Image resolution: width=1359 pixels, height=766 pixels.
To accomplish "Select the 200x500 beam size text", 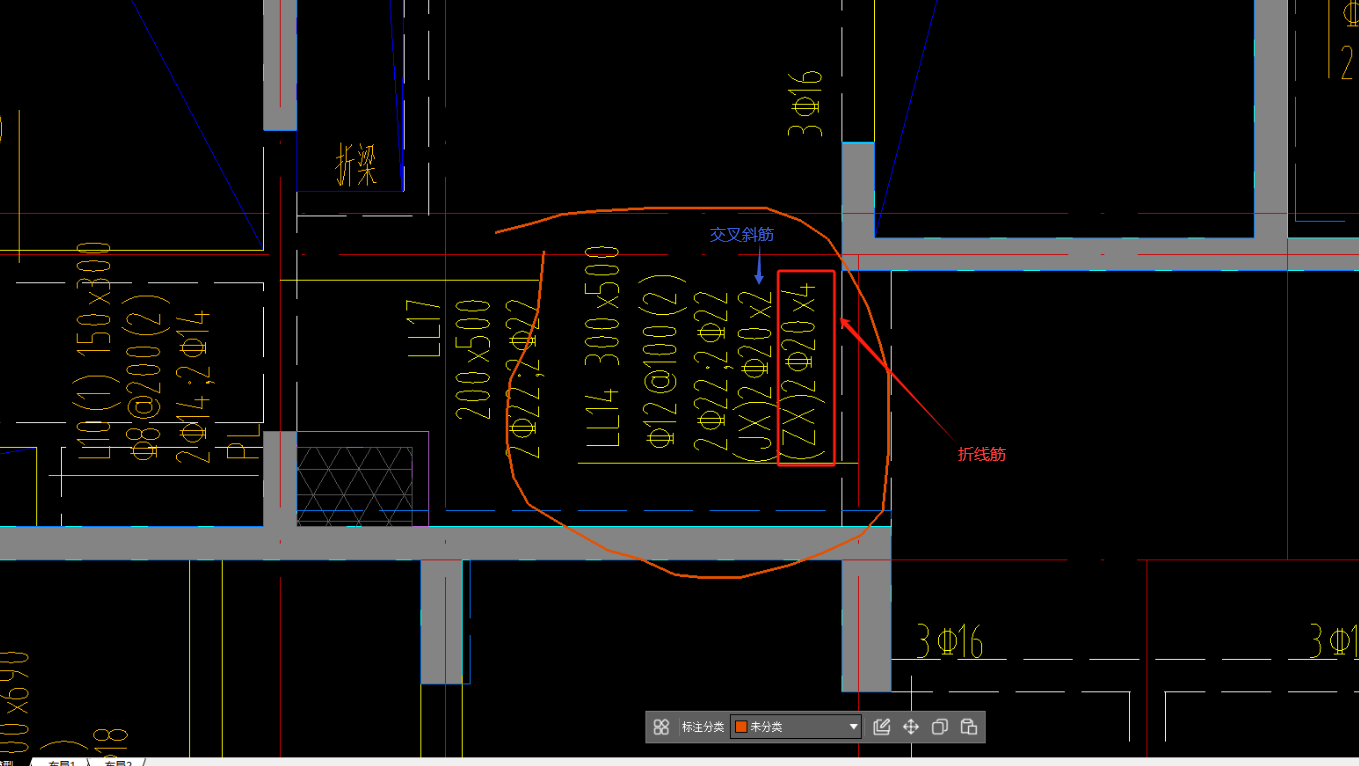I will coord(472,359).
